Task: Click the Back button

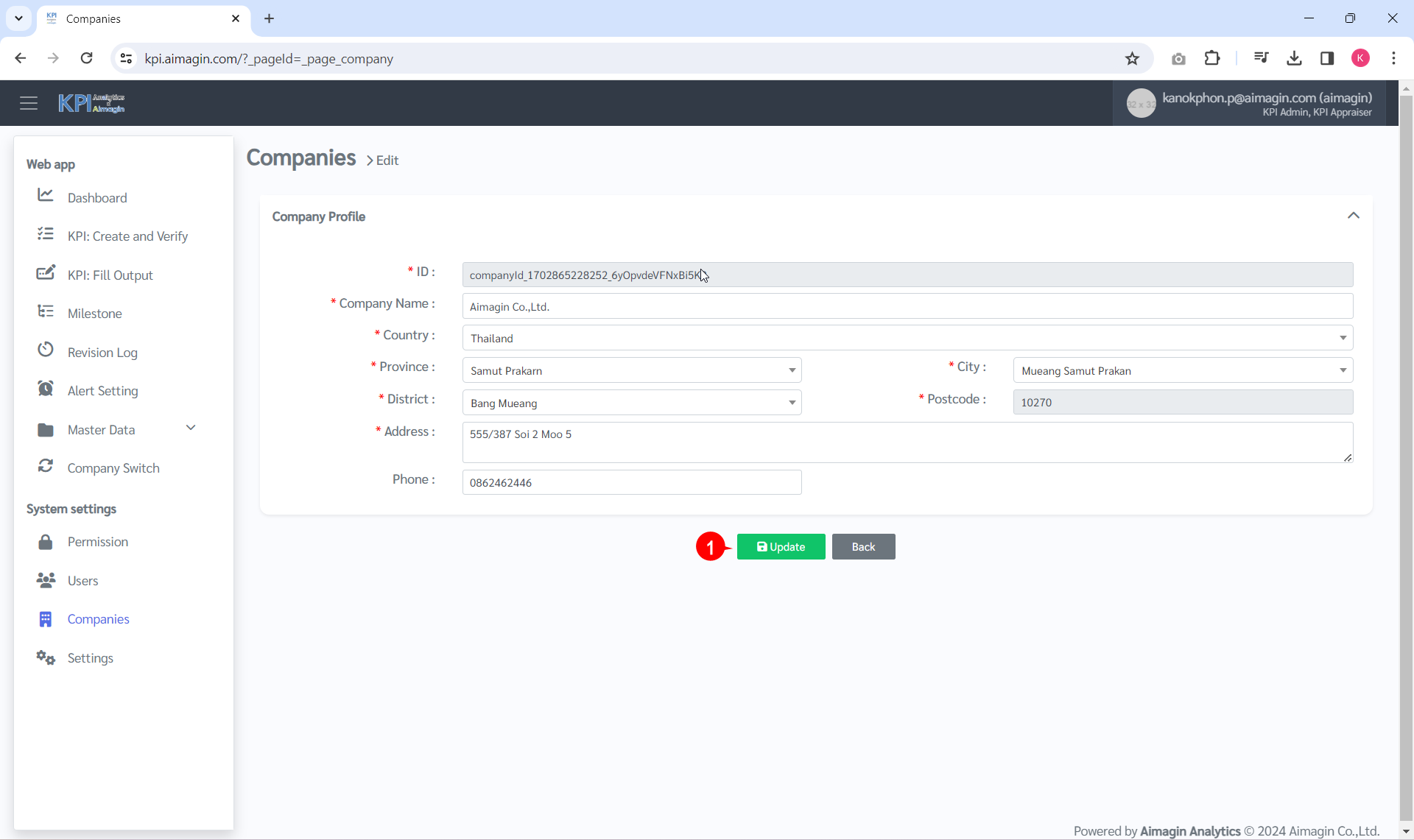Action: (863, 547)
